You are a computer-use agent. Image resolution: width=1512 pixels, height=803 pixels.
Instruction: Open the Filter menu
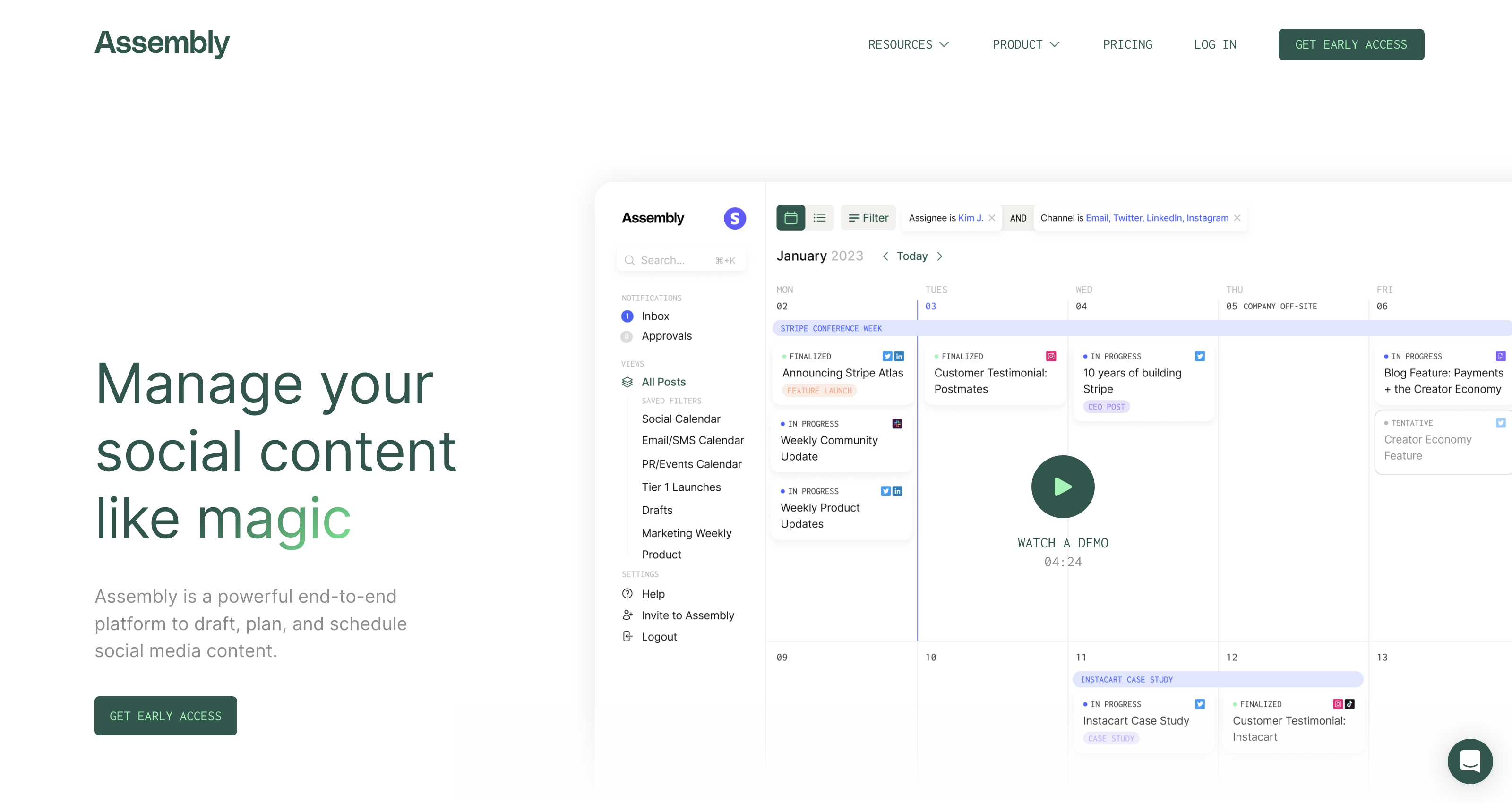coord(868,218)
